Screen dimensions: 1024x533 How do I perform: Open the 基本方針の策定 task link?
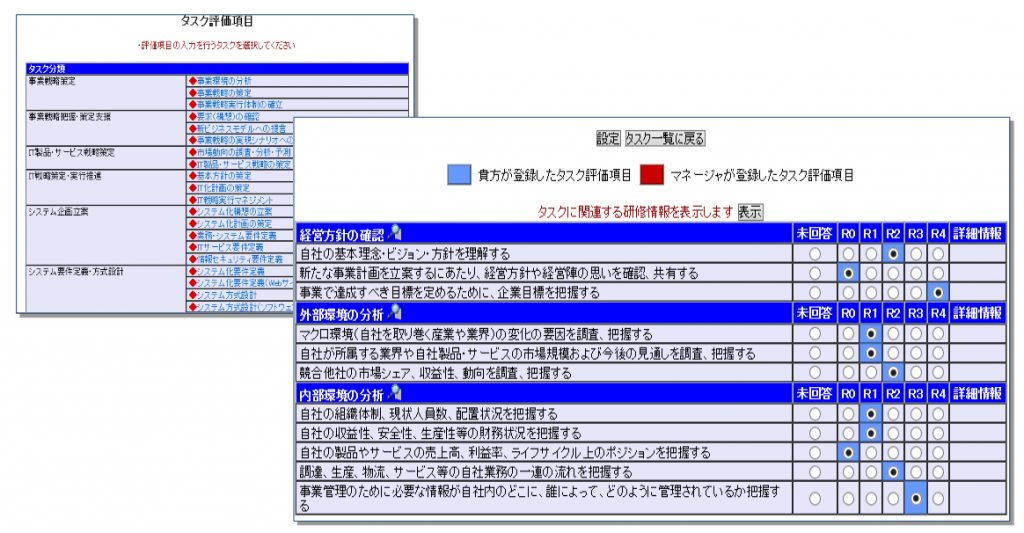(223, 176)
